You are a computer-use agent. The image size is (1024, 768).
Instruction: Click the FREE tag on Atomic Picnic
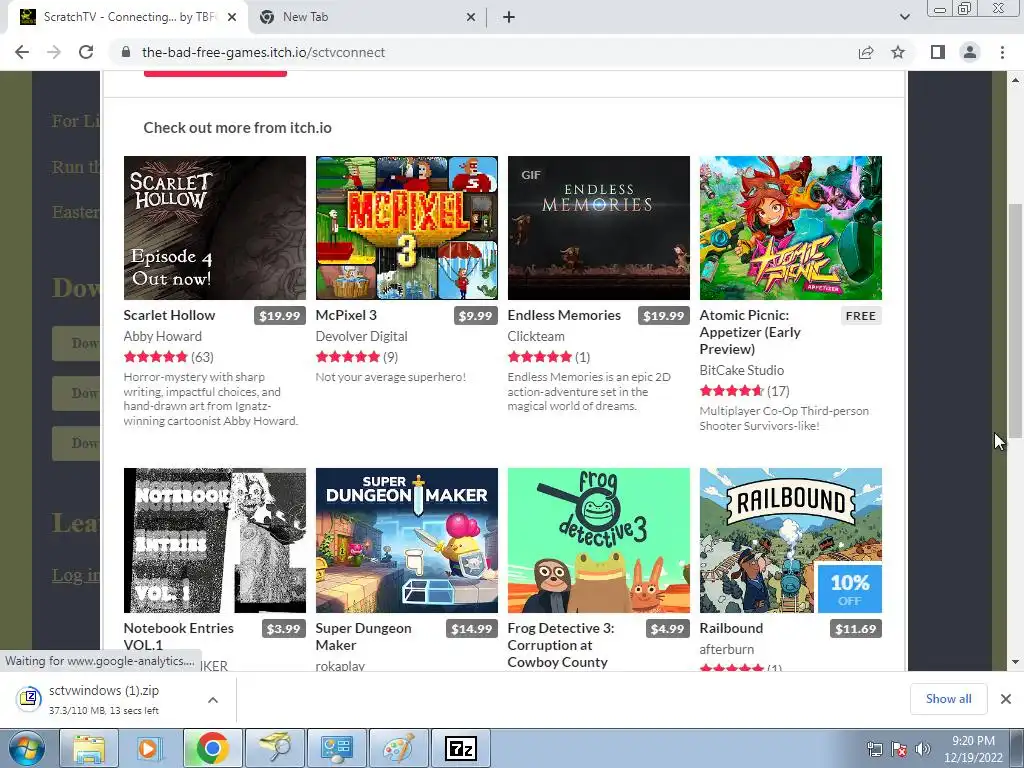pos(861,315)
